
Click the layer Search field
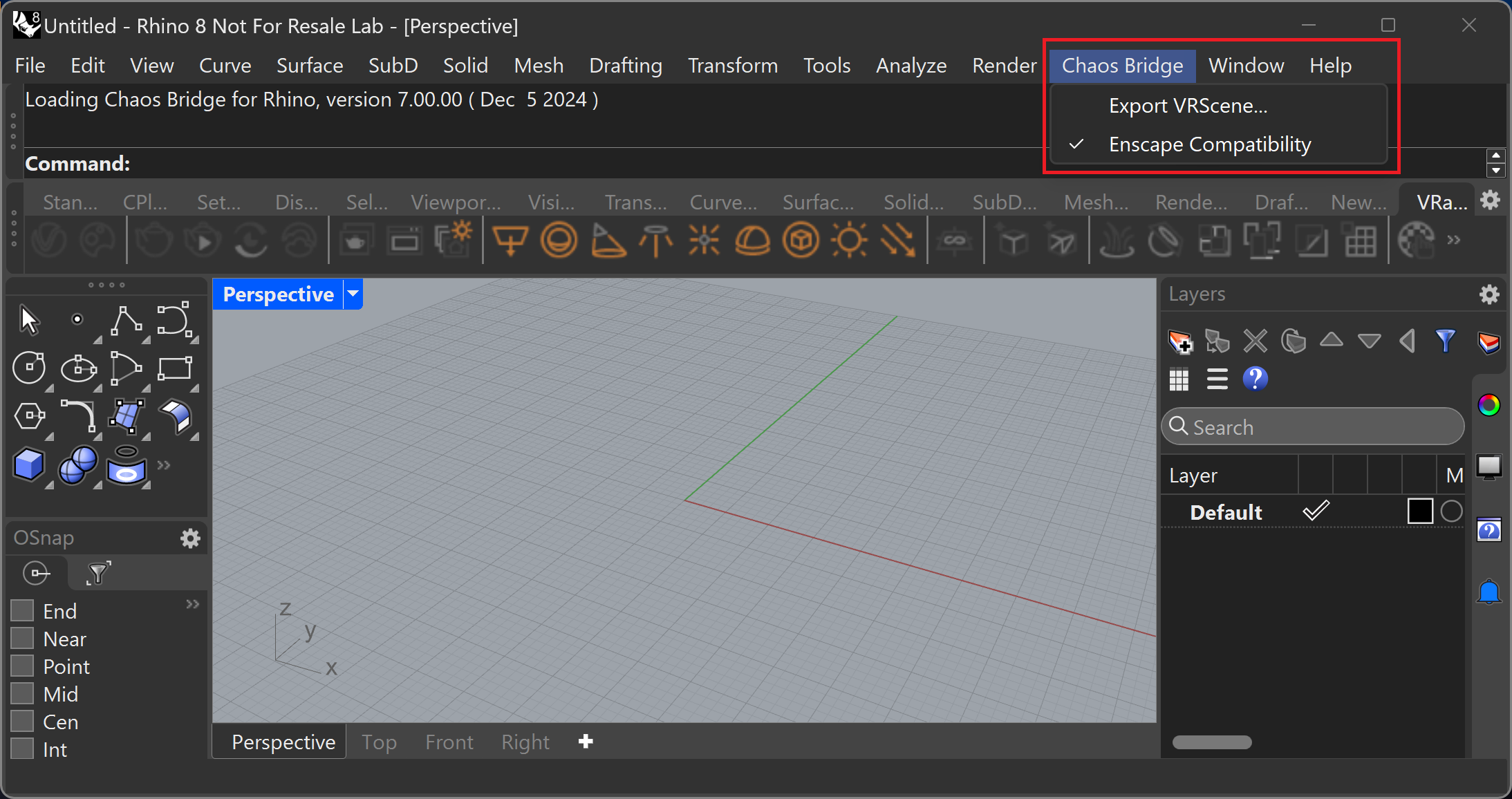(x=1312, y=426)
